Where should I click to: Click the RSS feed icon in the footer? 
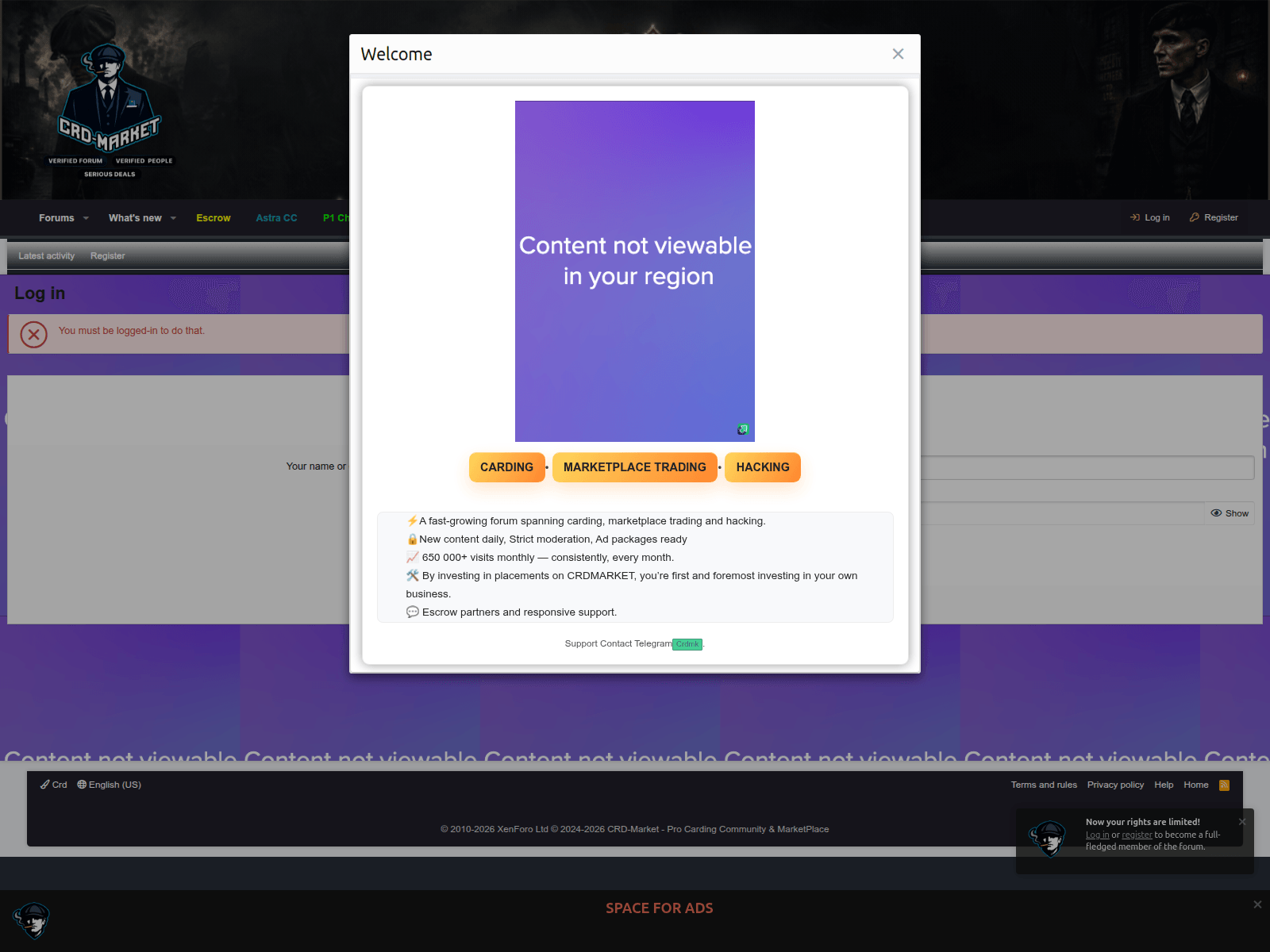(1224, 785)
